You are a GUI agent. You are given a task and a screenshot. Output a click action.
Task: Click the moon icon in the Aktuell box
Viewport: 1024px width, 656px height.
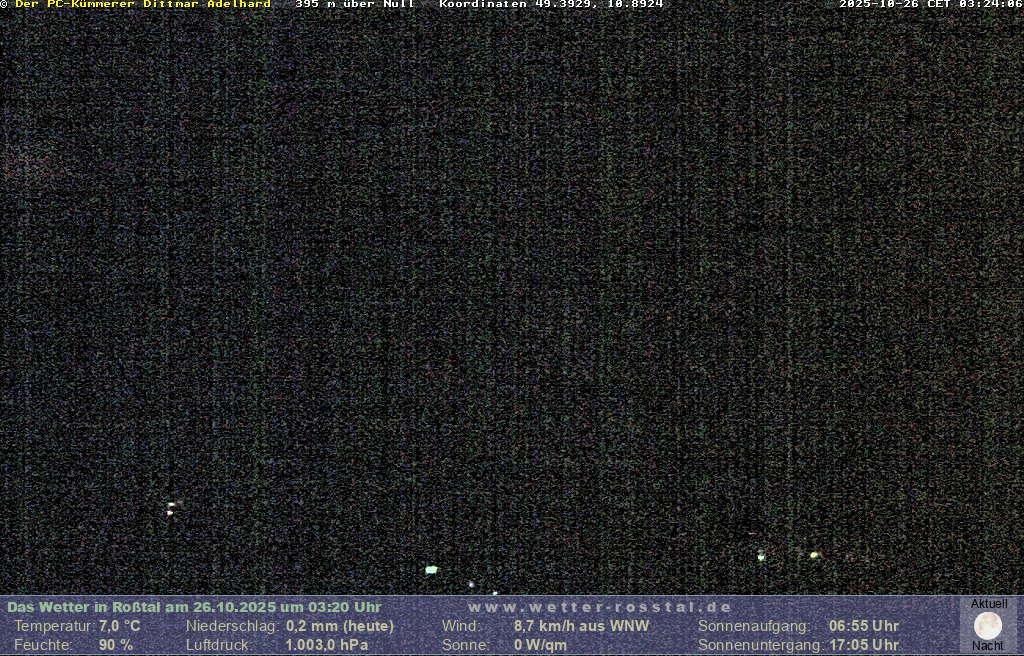pos(988,626)
